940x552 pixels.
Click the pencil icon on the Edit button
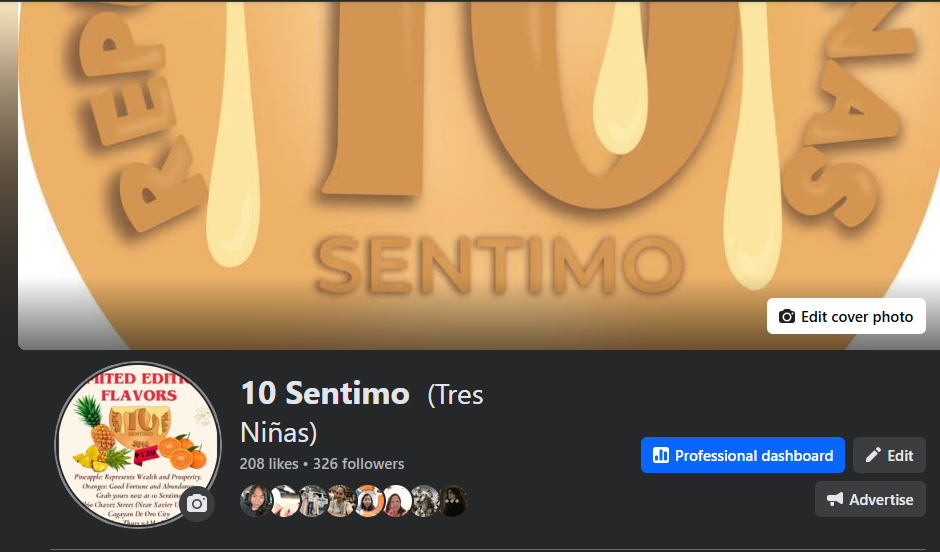pos(873,455)
